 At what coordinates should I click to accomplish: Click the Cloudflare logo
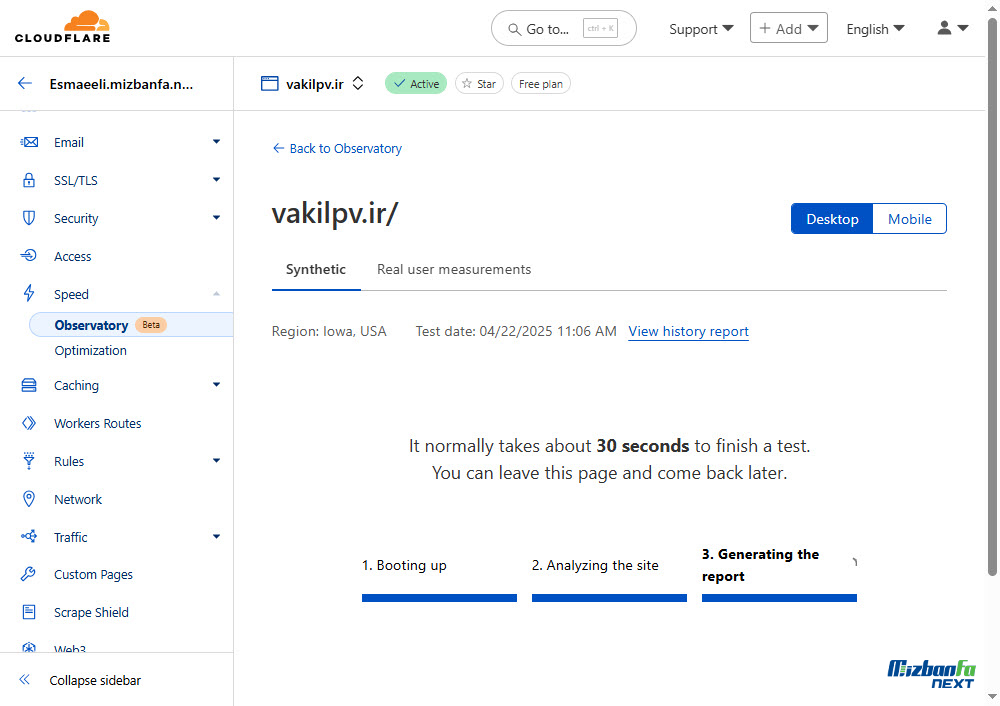click(x=62, y=27)
